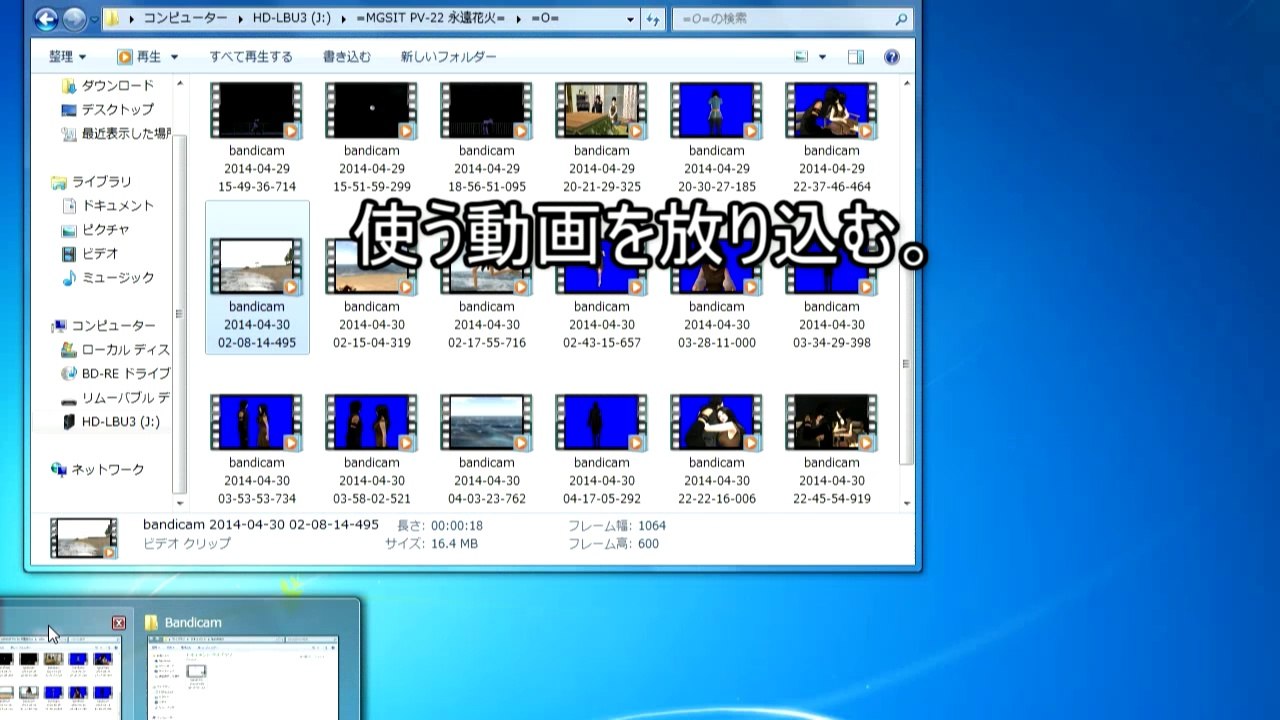
Task: Click HD-LBU3 (J:) in the address breadcrumb
Action: (x=290, y=19)
